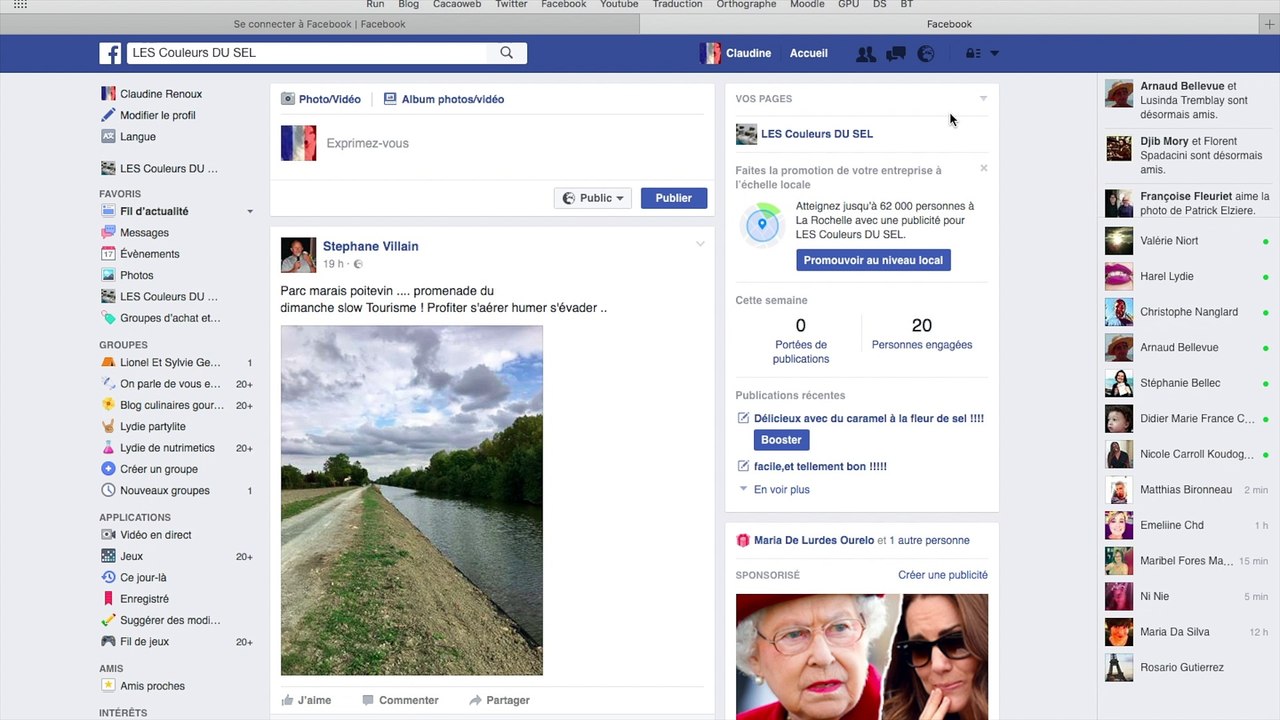
Task: Open the account menu arrow in top bar
Action: (994, 54)
